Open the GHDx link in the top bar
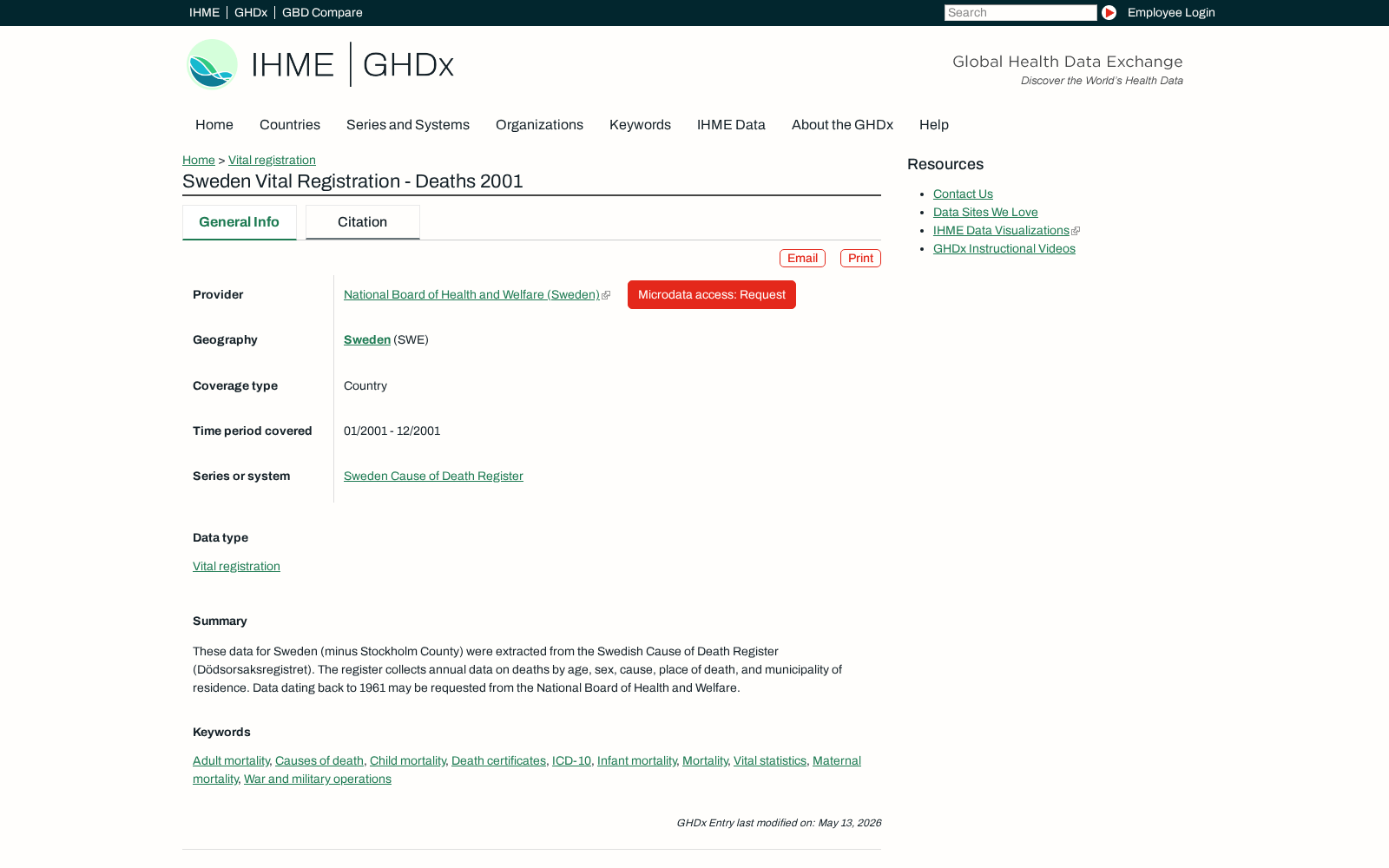The height and width of the screenshot is (868, 1389). [251, 12]
